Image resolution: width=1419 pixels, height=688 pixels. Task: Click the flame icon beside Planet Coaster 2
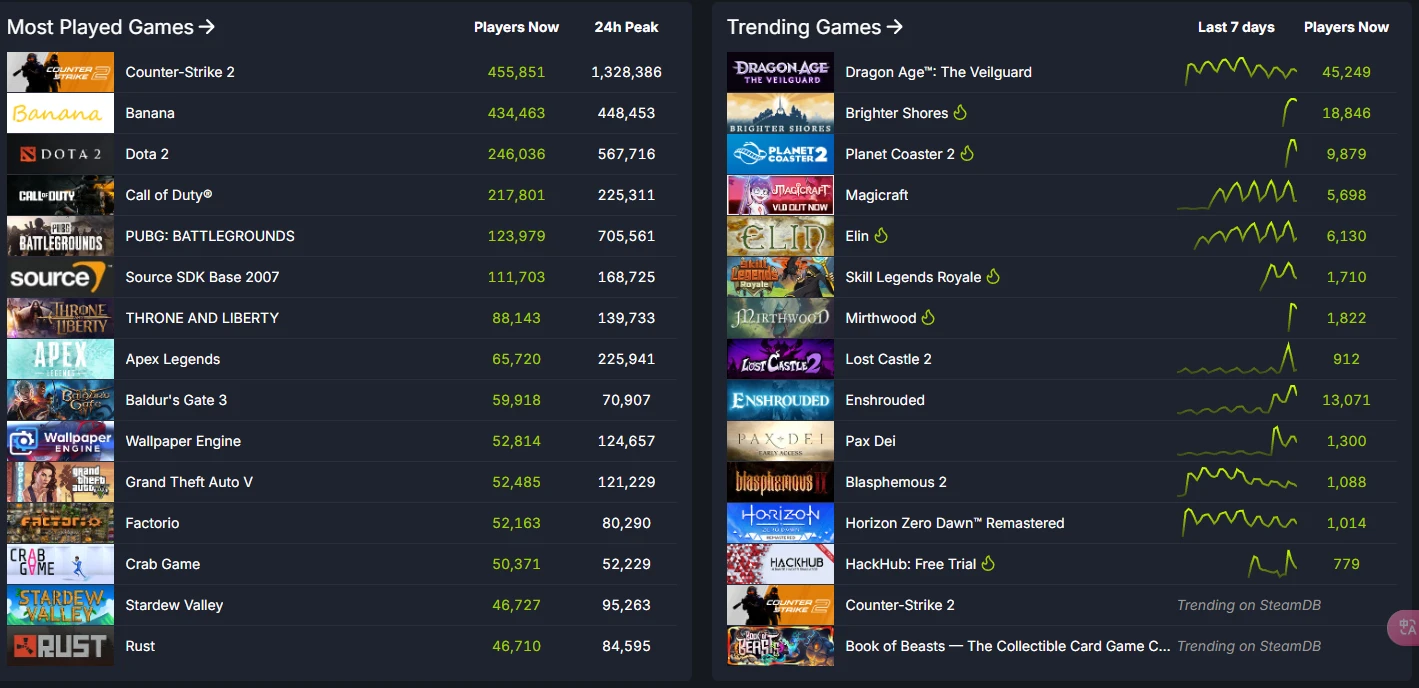coord(967,154)
